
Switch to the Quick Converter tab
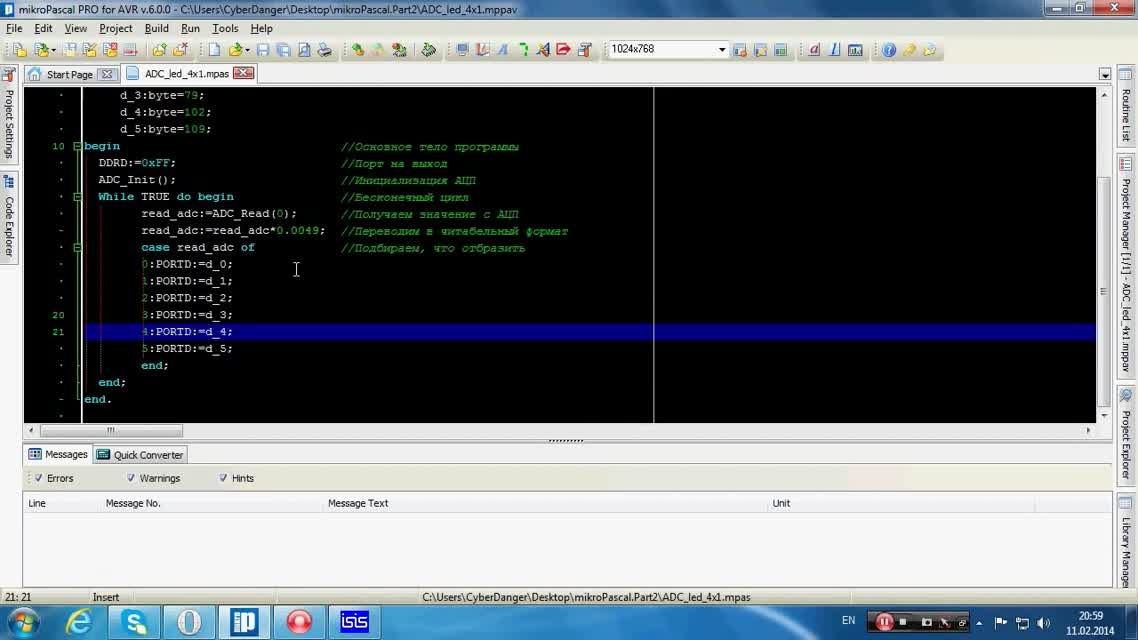(x=140, y=455)
